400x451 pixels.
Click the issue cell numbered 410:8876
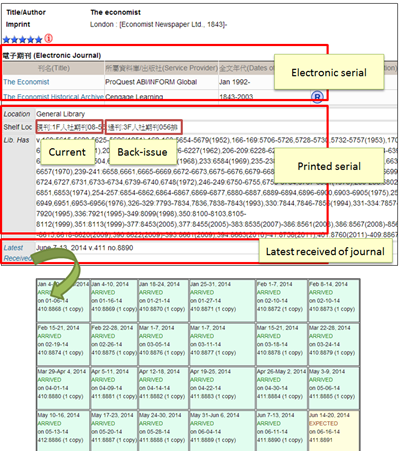163,344
